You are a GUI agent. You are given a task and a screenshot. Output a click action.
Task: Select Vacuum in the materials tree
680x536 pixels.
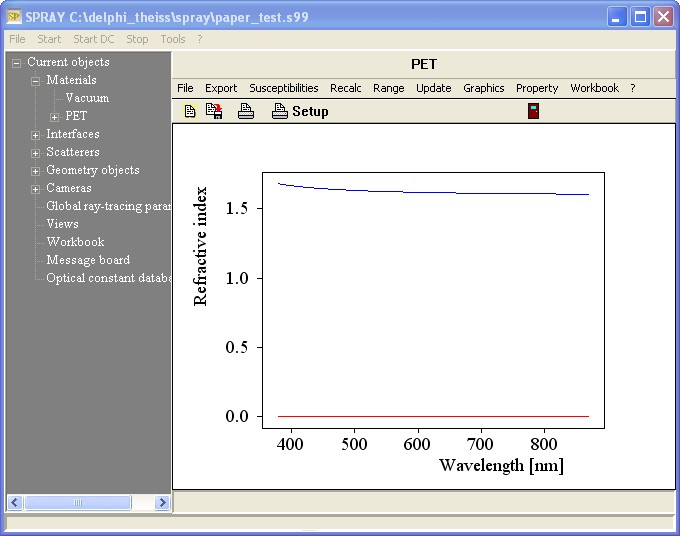[87, 98]
